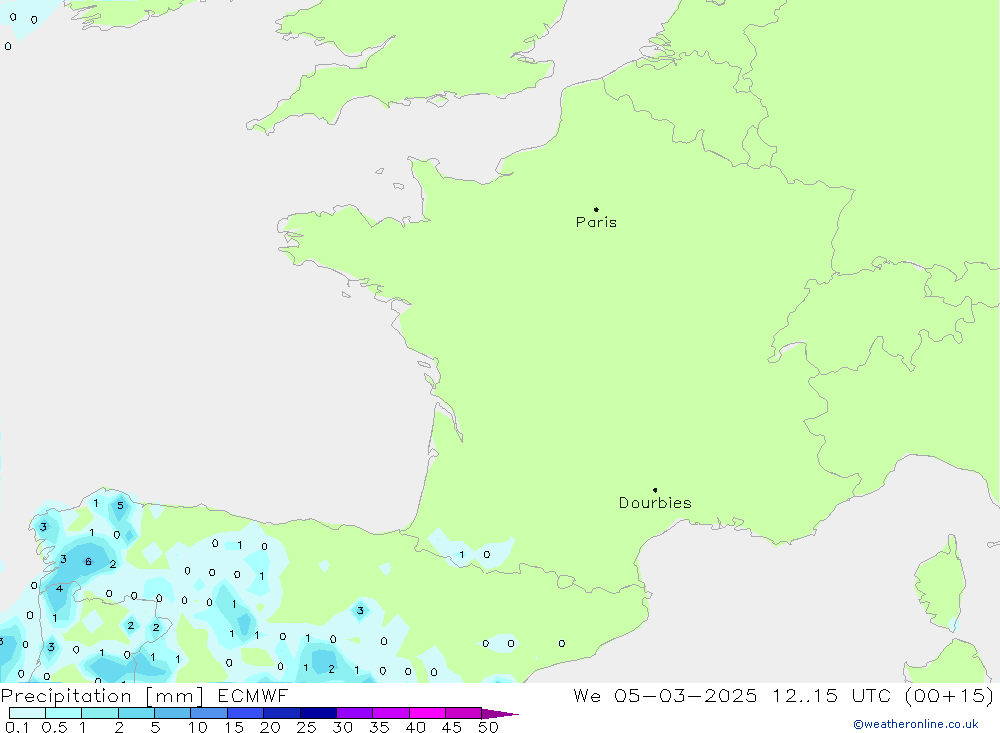1000x733 pixels.
Task: Click the 'Precipitation [mm]' title text
Action: tap(102, 696)
